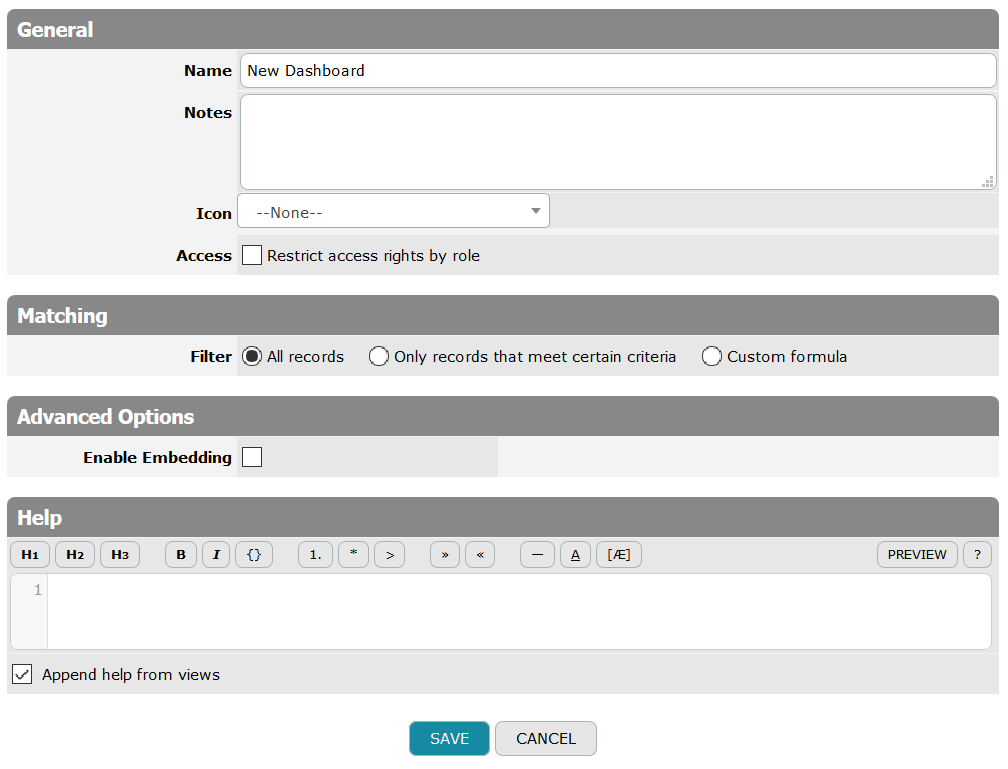This screenshot has height=769, width=1008.
Task: Check the Enable Embedding box
Action: click(252, 457)
